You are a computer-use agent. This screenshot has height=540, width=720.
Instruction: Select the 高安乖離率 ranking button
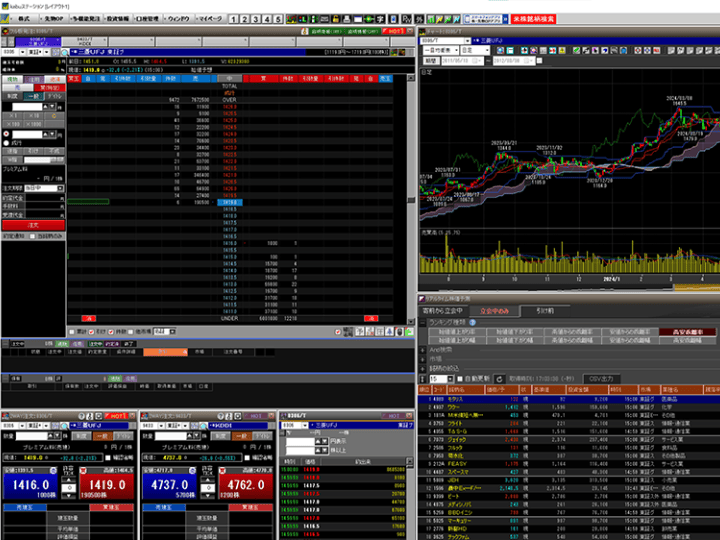(687, 332)
